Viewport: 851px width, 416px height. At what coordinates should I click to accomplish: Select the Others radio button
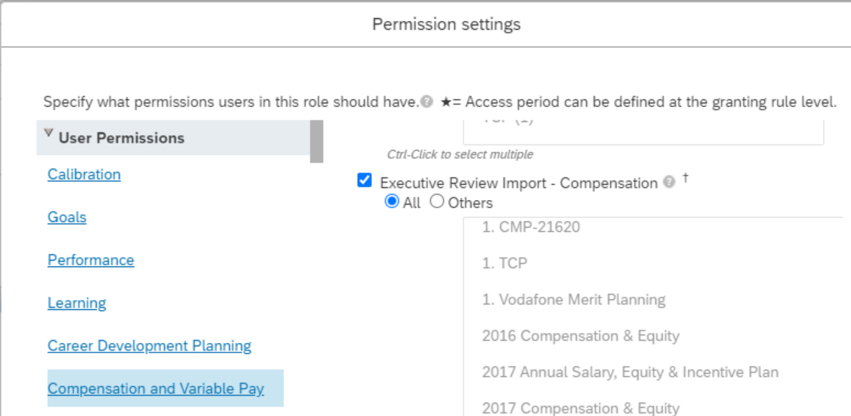(437, 202)
